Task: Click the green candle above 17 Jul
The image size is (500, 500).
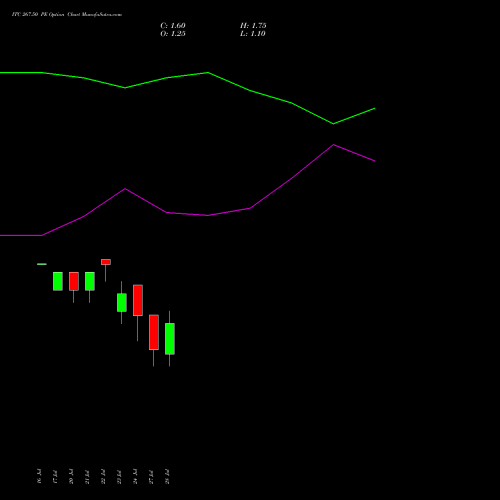Action: 58,281
